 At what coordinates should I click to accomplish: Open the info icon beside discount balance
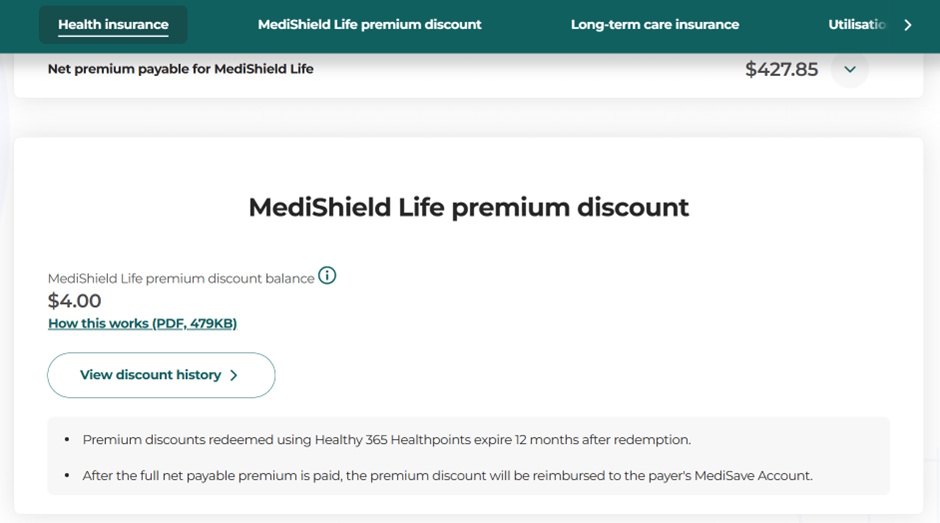pyautogui.click(x=327, y=276)
